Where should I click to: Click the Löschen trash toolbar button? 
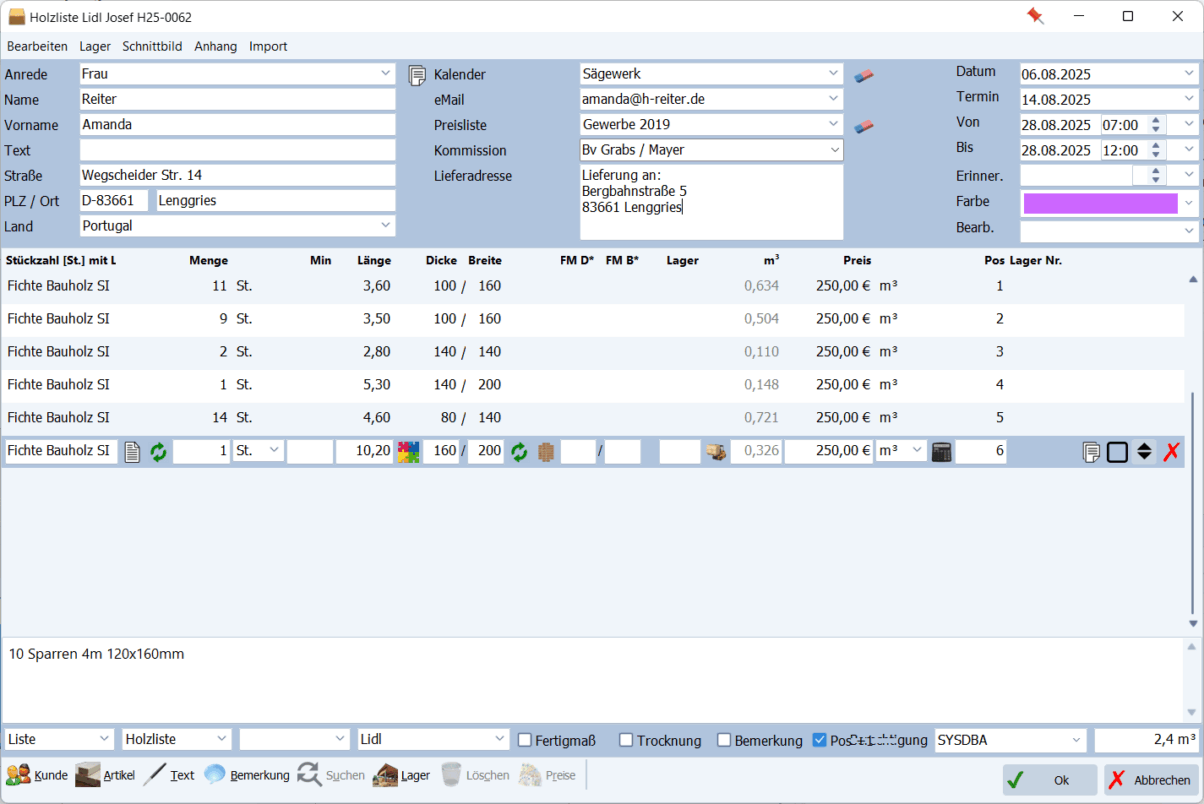coord(474,775)
